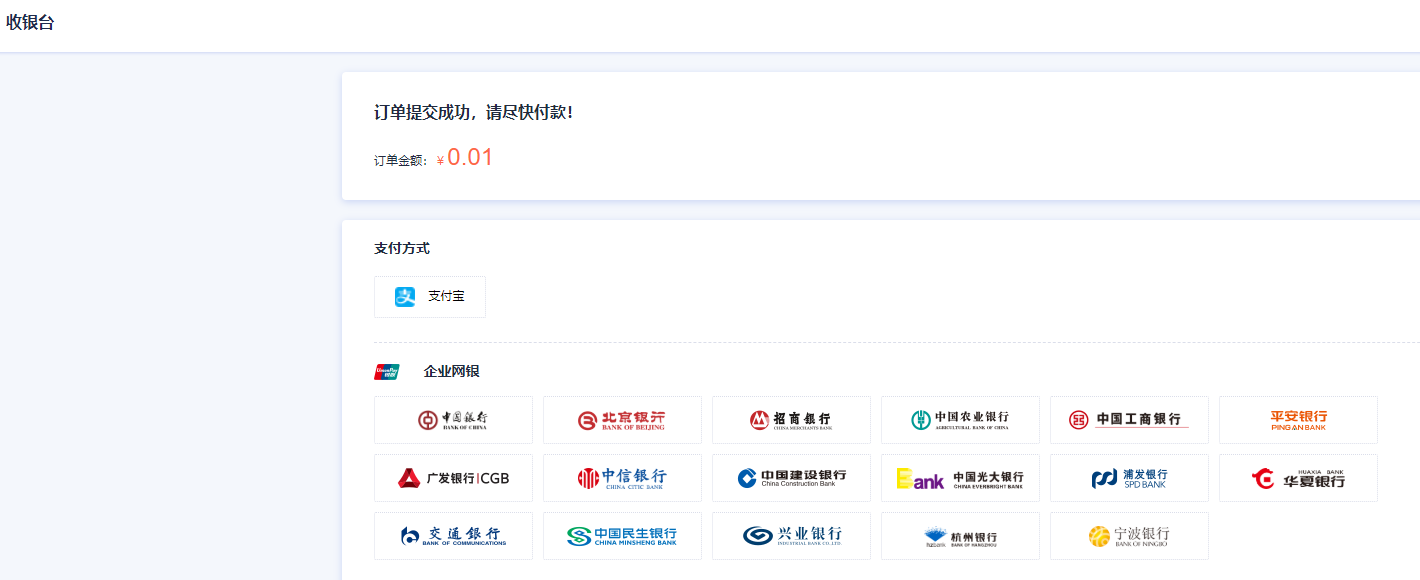The width and height of the screenshot is (1420, 580).
Task: Select Alipay (支付宝) payment method
Action: coord(430,297)
